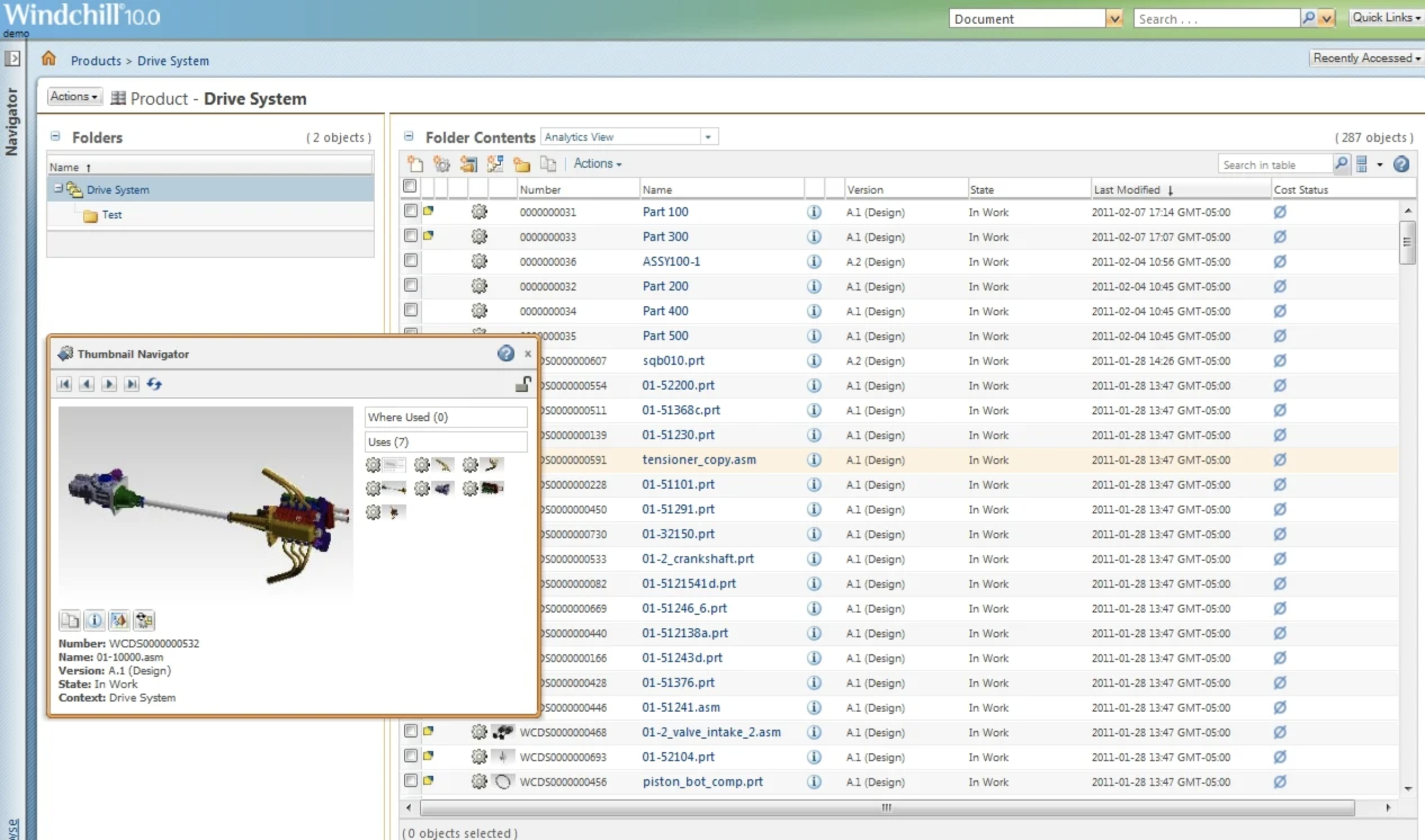Open the new part creation icon
The height and width of the screenshot is (840, 1425).
[x=442, y=164]
